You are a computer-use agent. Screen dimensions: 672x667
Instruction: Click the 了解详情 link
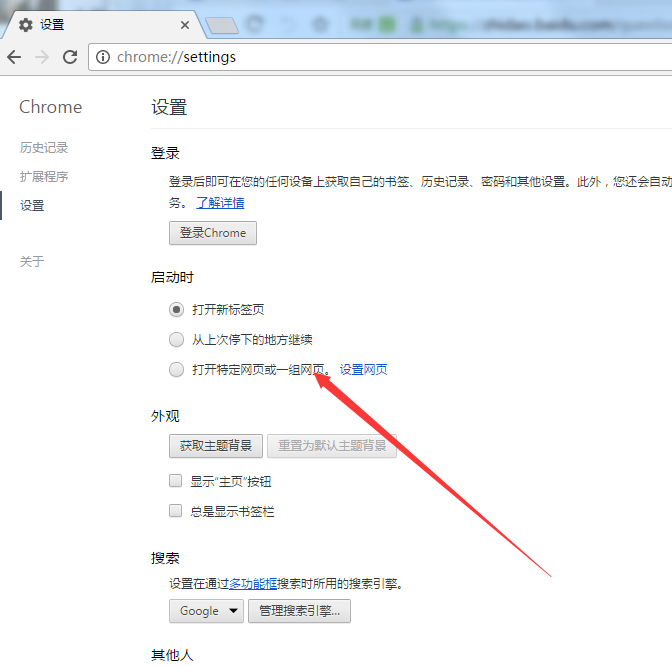click(220, 202)
